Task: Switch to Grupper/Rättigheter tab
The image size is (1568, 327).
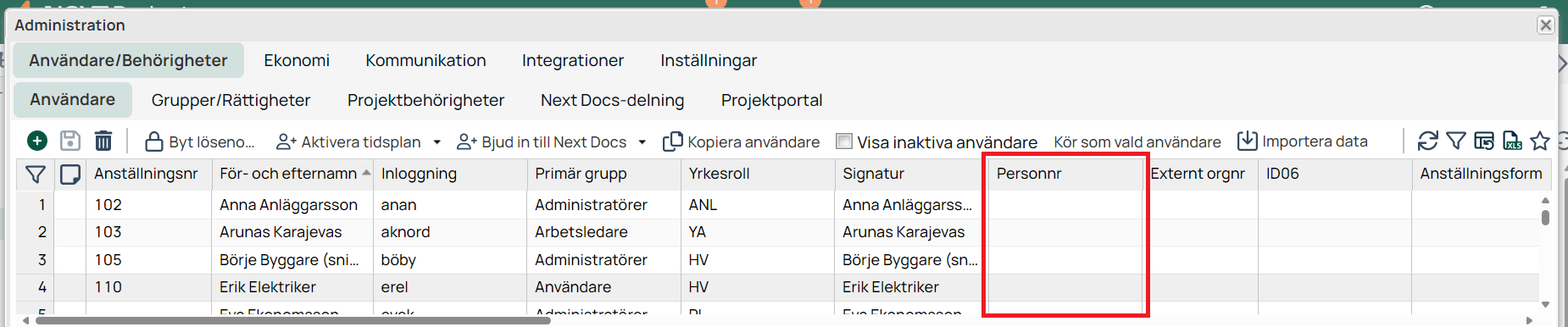Action: tap(231, 100)
